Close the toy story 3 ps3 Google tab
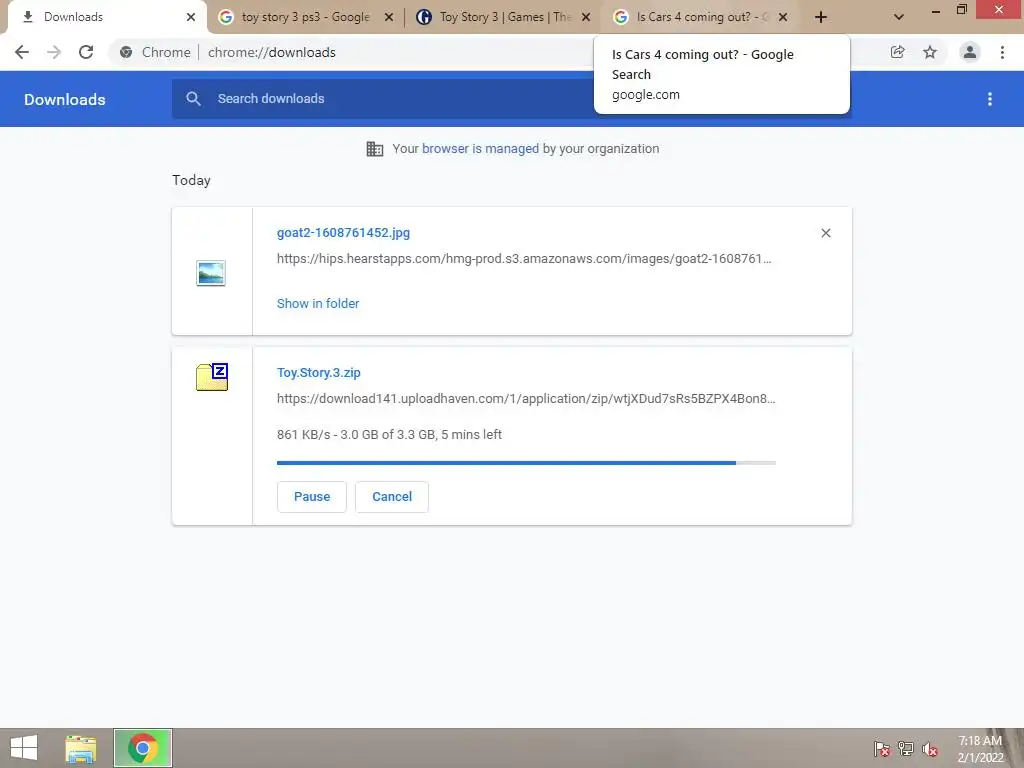Viewport: 1024px width, 768px height. click(x=389, y=17)
